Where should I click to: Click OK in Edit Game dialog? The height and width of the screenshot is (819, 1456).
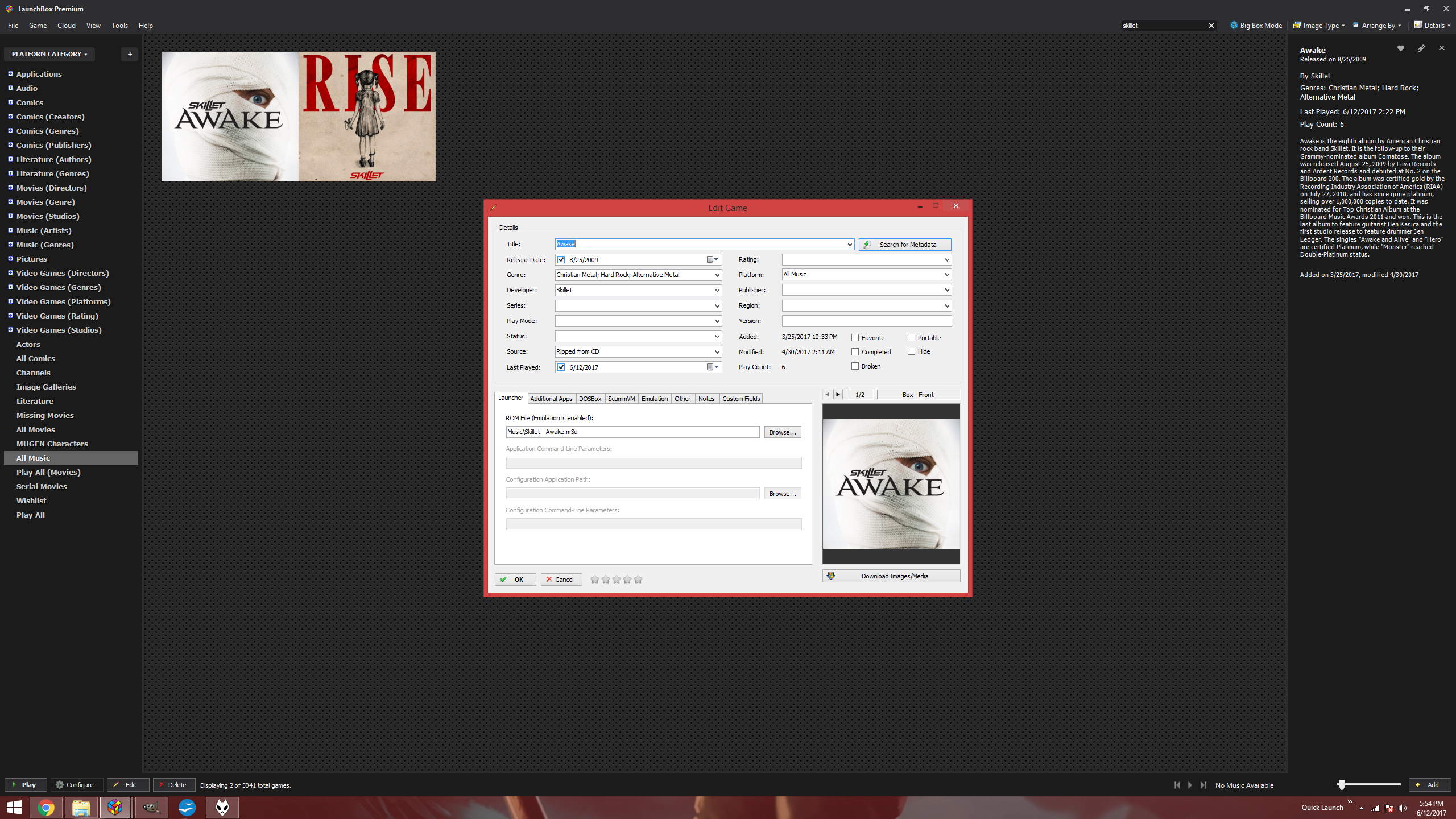[x=515, y=580]
